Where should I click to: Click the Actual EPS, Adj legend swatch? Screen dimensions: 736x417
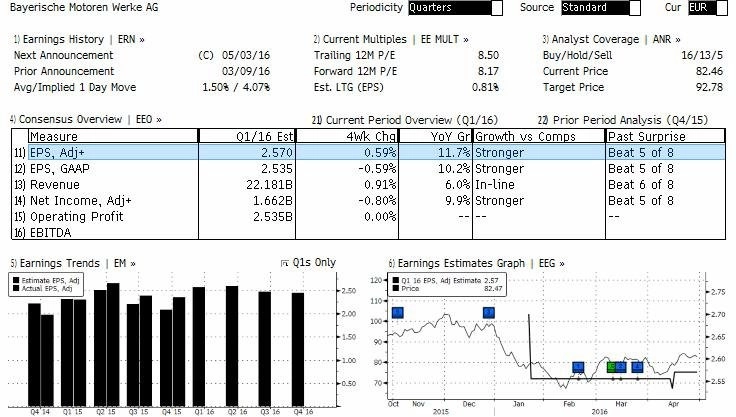click(16, 288)
